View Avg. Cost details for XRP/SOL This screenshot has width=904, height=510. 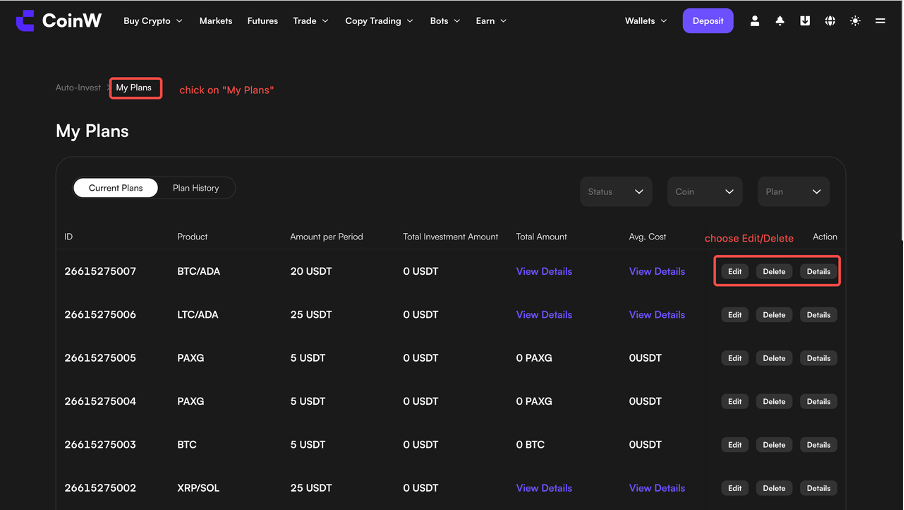[657, 488]
